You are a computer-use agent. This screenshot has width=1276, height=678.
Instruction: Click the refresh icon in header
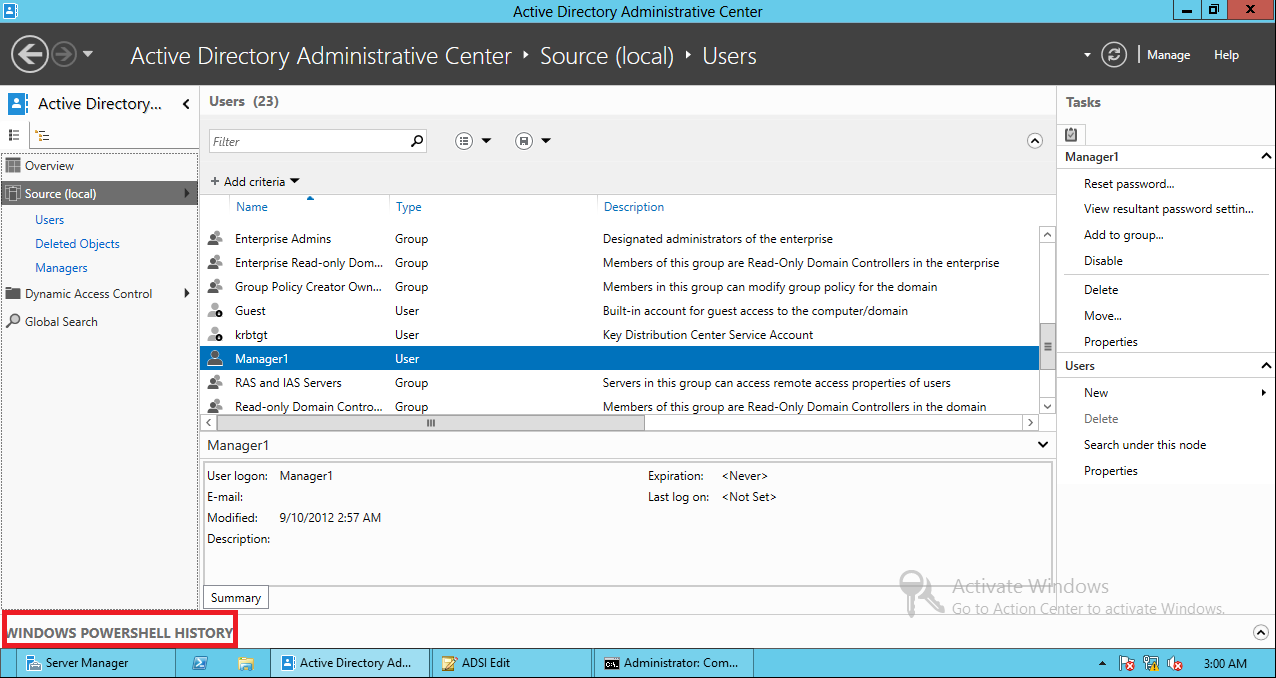(x=1114, y=55)
